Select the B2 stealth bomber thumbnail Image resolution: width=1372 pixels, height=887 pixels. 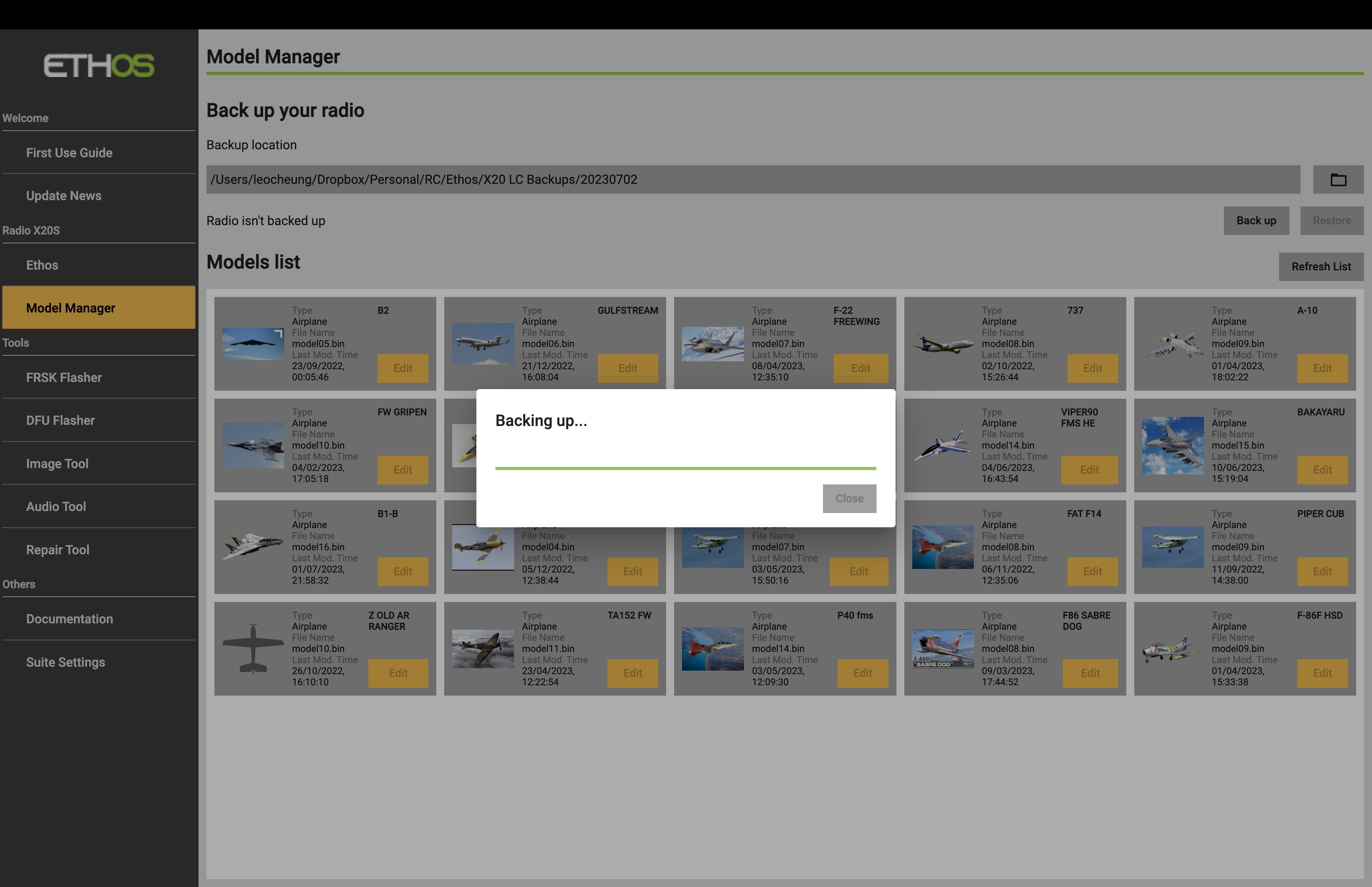point(253,344)
